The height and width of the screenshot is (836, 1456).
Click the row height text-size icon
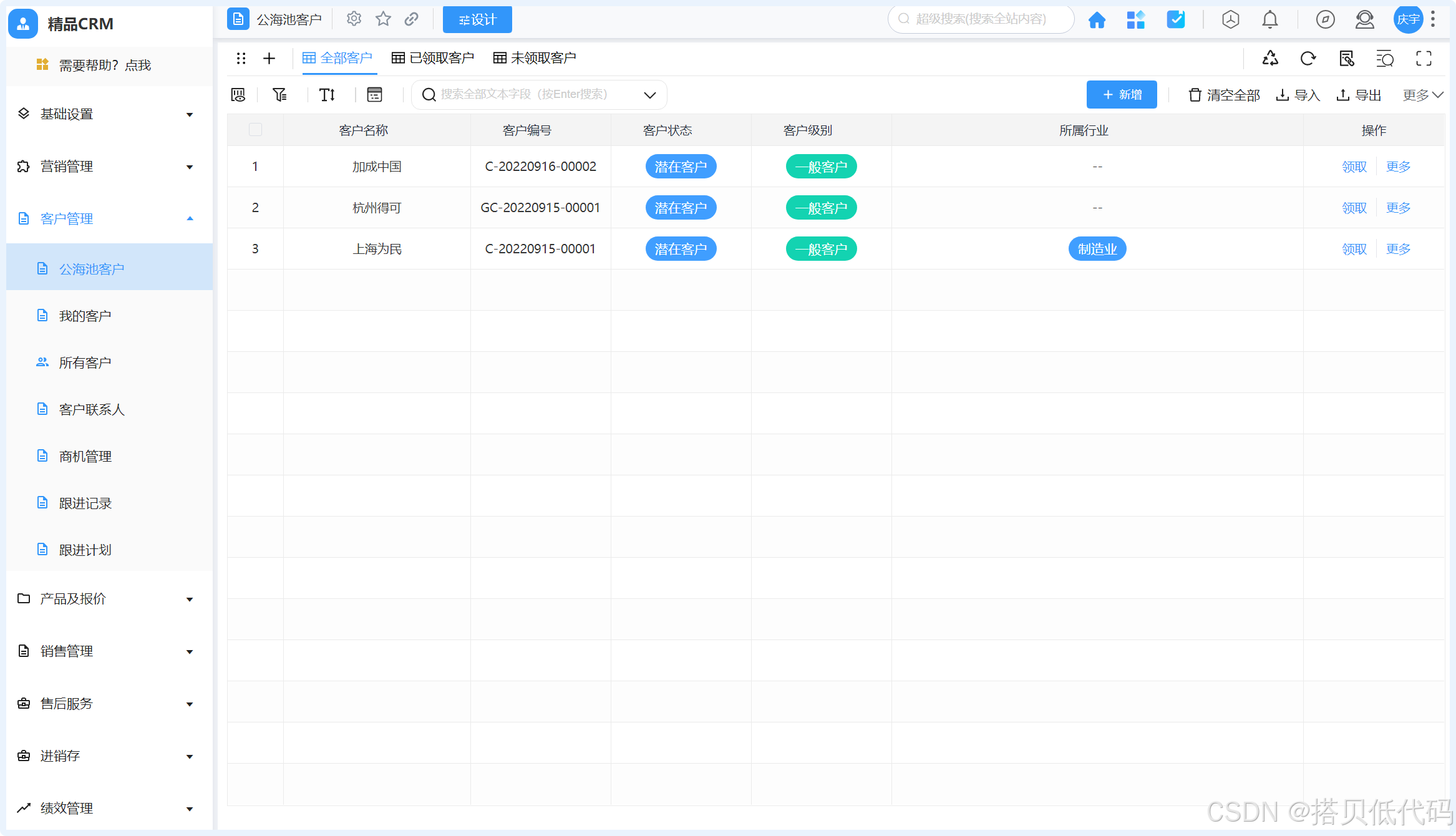327,95
